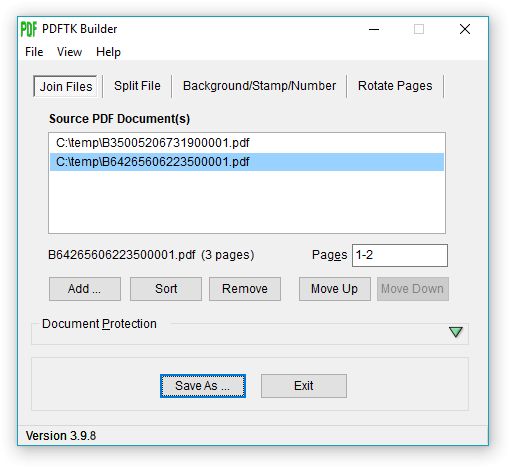Select B64265606223500001.pdf list entry
The width and height of the screenshot is (510, 468).
pos(247,162)
